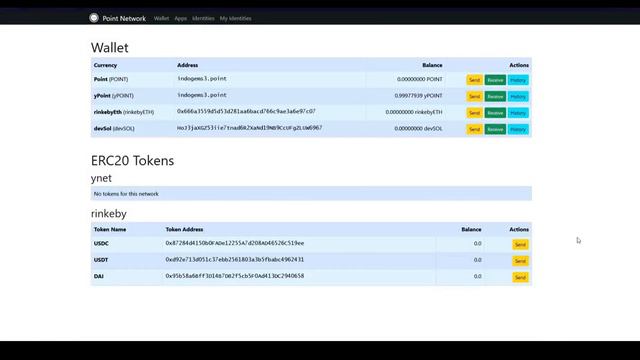Click the USDT token name
This screenshot has width=640, height=360.
tap(101, 260)
